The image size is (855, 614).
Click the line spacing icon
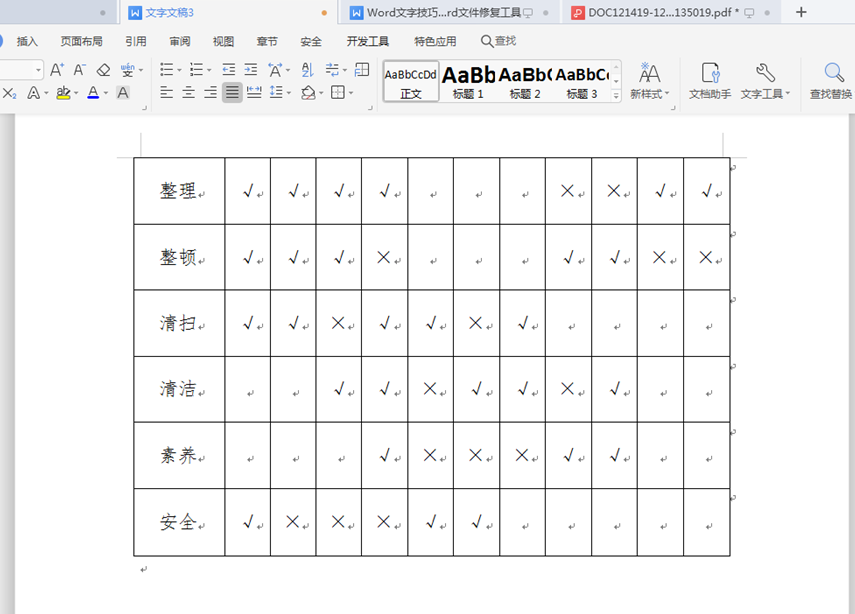coord(276,93)
